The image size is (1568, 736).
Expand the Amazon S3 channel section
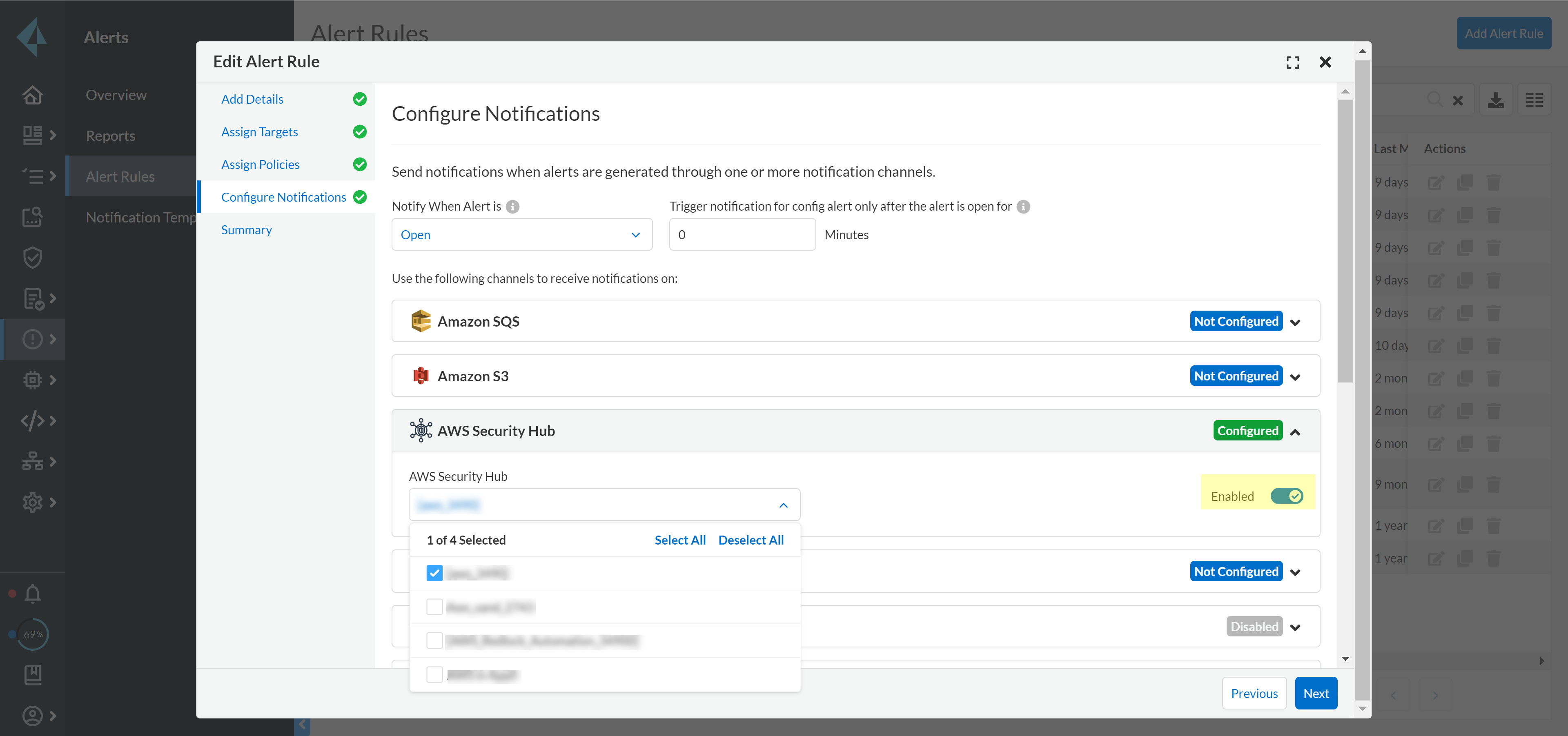coord(1295,377)
